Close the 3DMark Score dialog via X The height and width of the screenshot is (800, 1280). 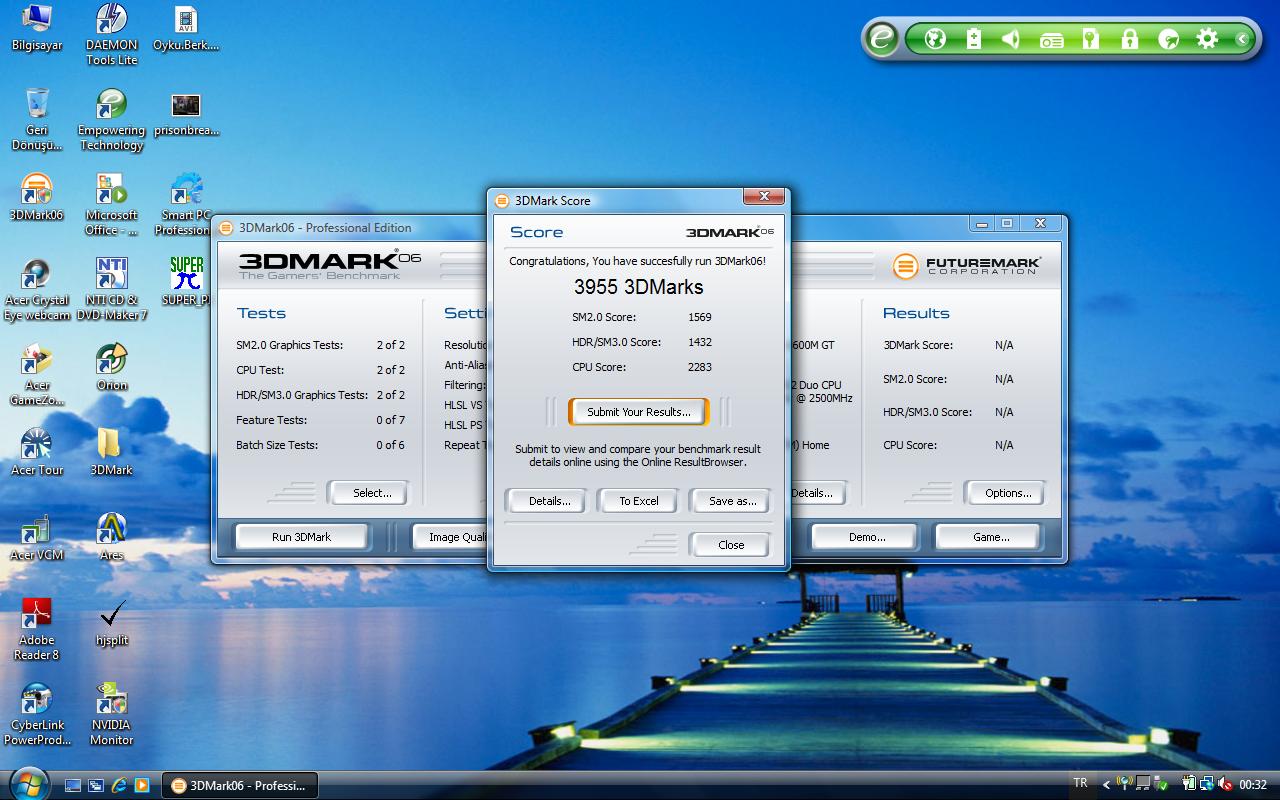pos(764,197)
